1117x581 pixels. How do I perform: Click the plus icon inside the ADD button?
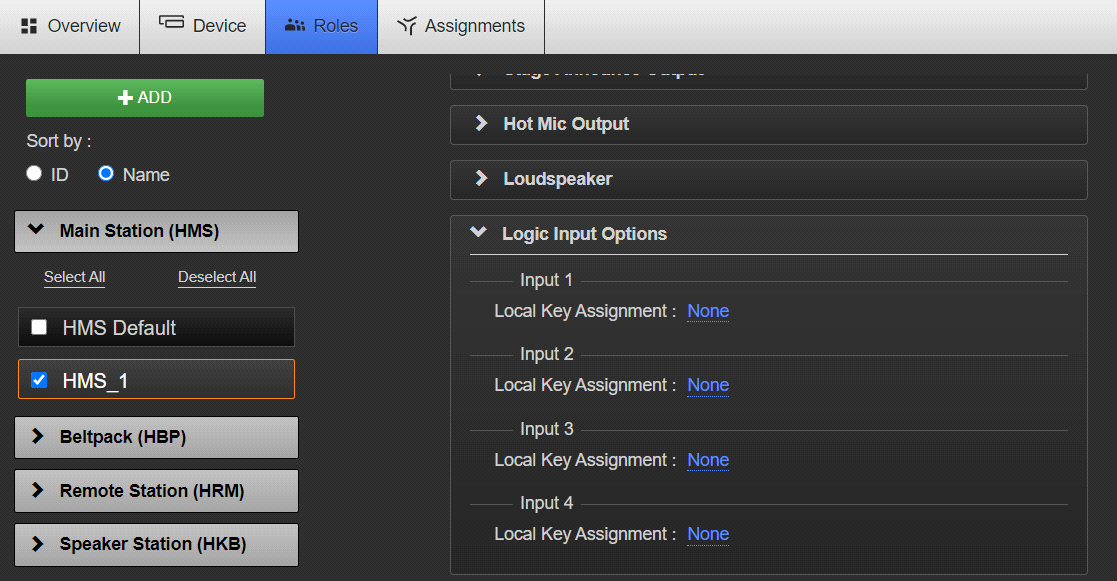coord(124,98)
